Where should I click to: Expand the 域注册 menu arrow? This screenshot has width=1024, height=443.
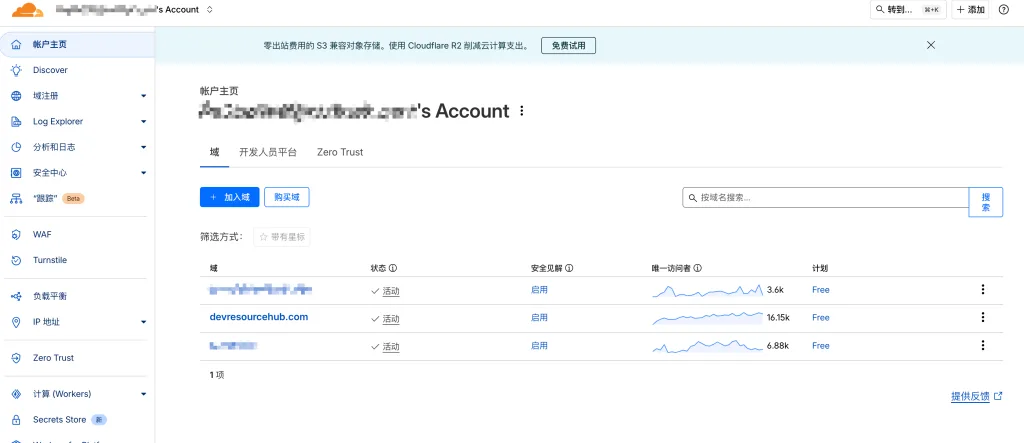pyautogui.click(x=144, y=96)
